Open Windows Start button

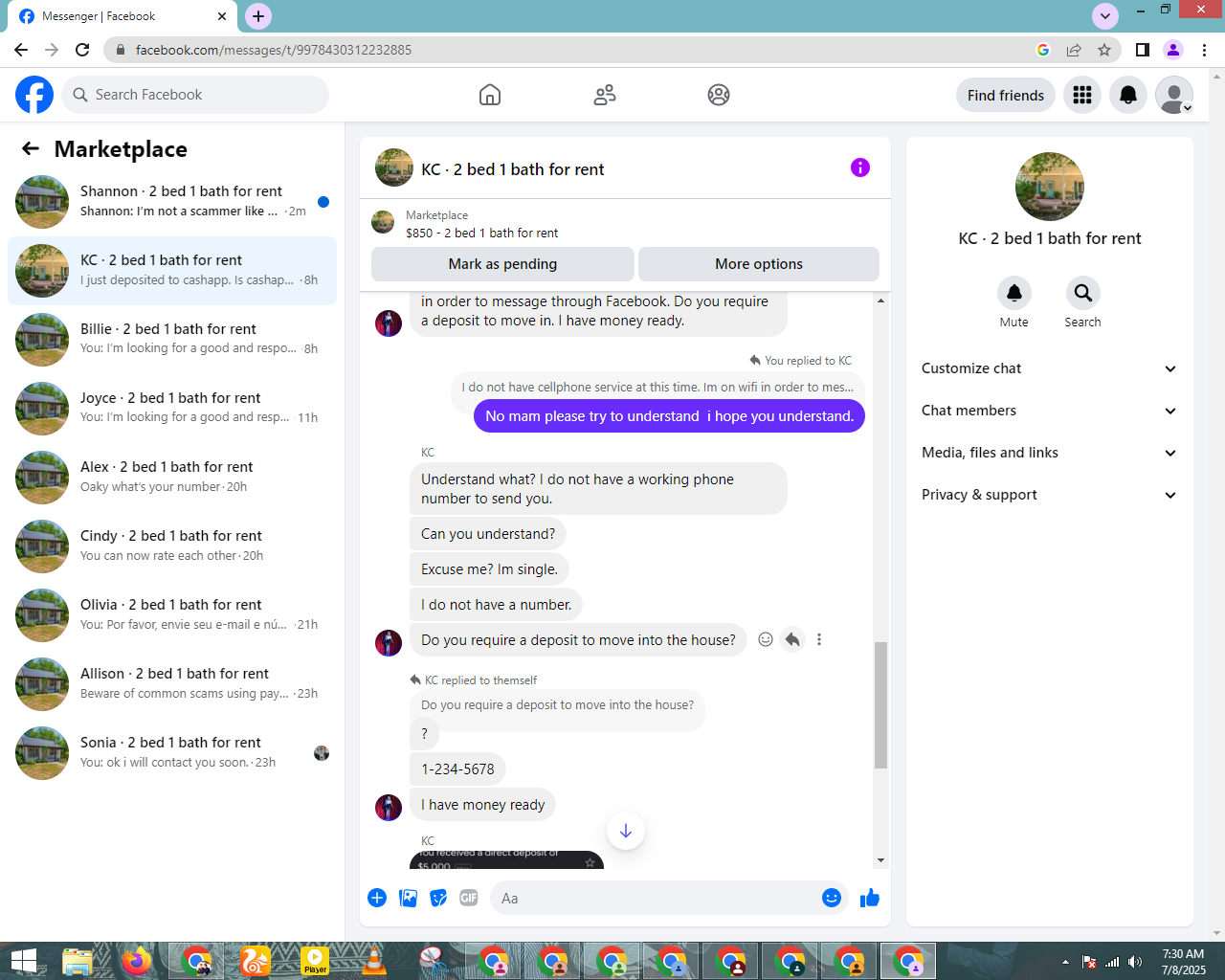tap(24, 961)
